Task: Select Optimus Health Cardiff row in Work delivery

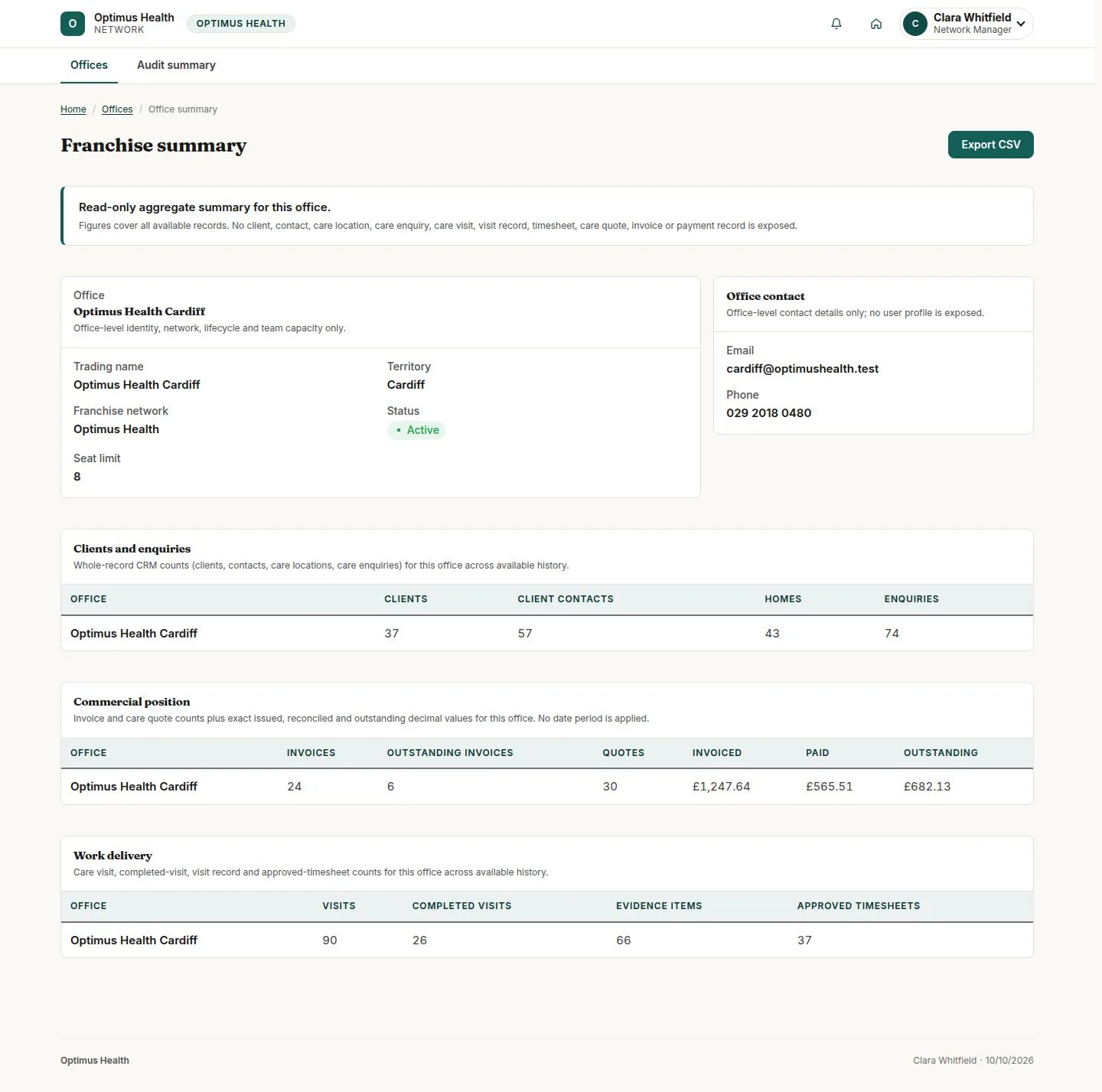Action: pyautogui.click(x=547, y=940)
